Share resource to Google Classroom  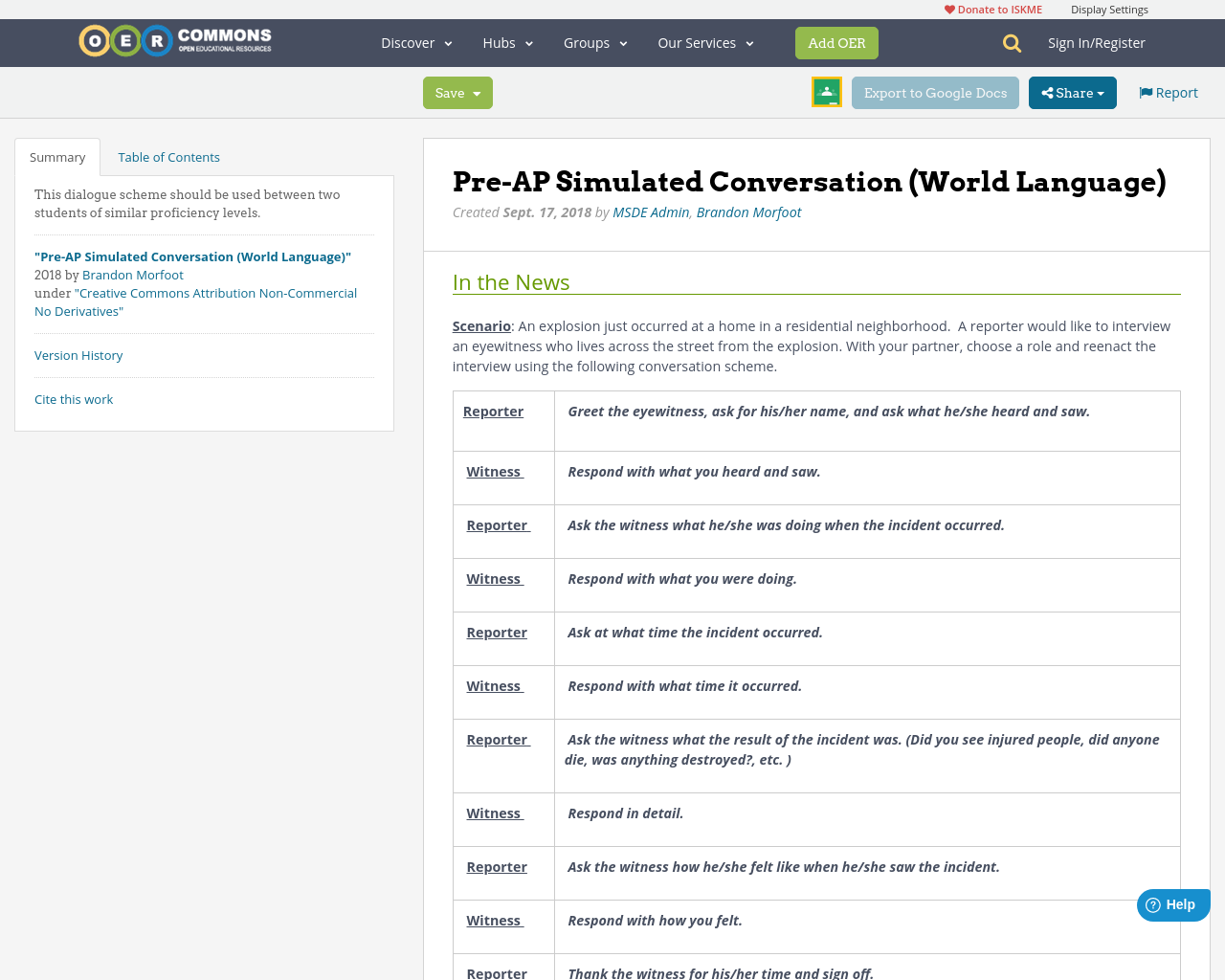[x=826, y=91]
